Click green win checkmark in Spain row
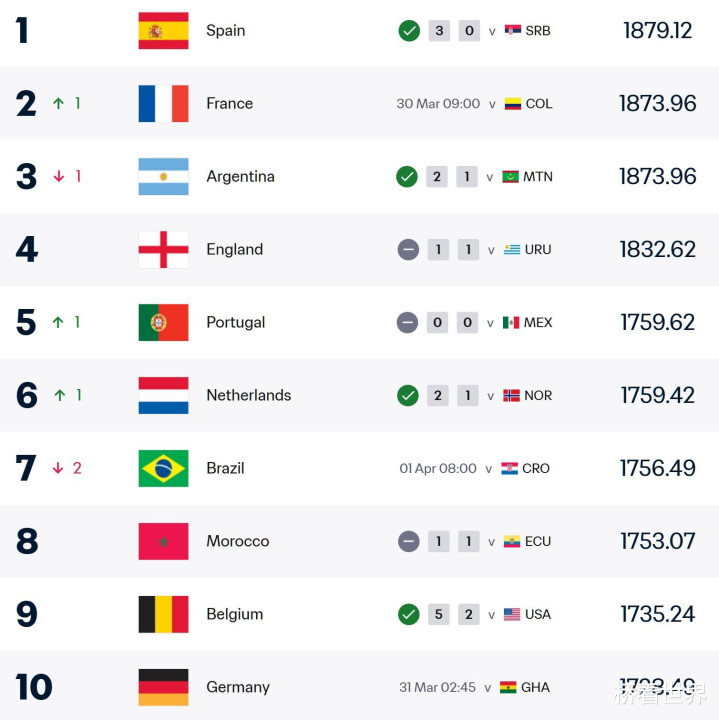The image size is (719, 720). pos(408,31)
